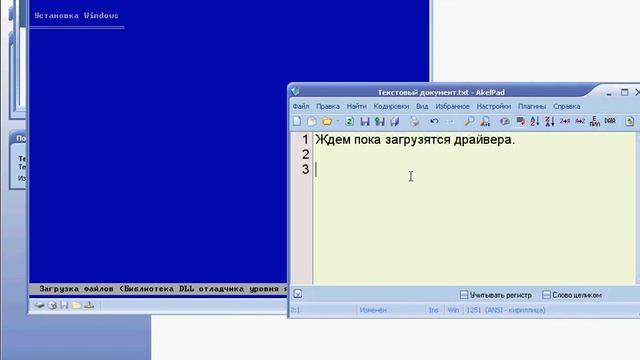
Task: Click the green page icon ending the toolbar
Action: (629, 121)
